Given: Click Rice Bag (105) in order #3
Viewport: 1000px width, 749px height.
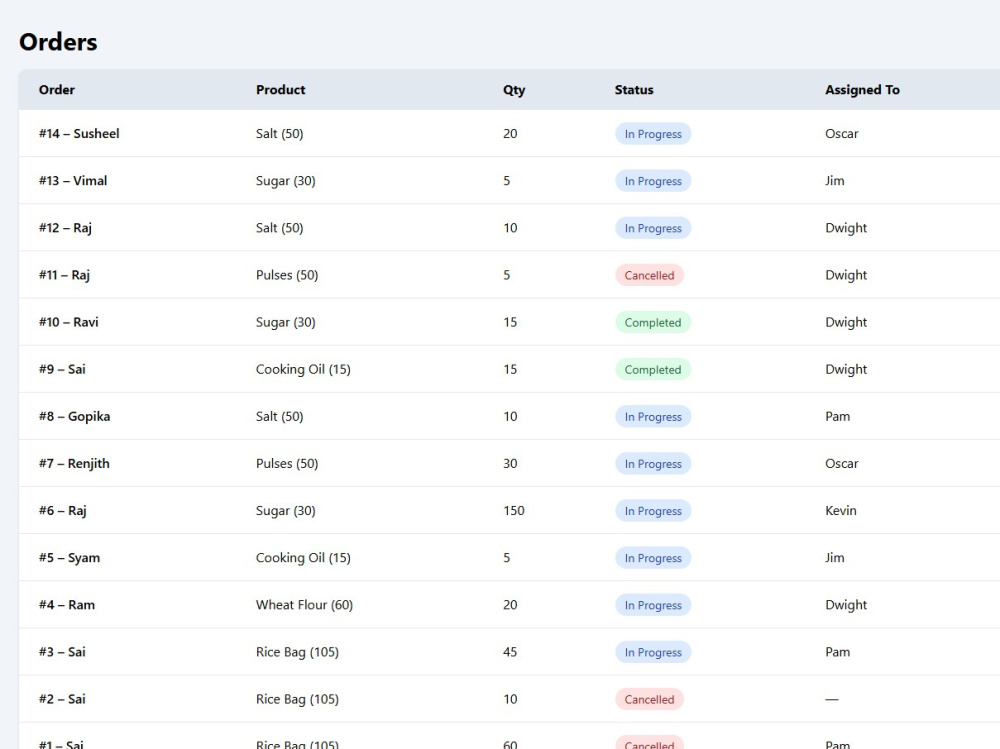Looking at the screenshot, I should 297,652.
